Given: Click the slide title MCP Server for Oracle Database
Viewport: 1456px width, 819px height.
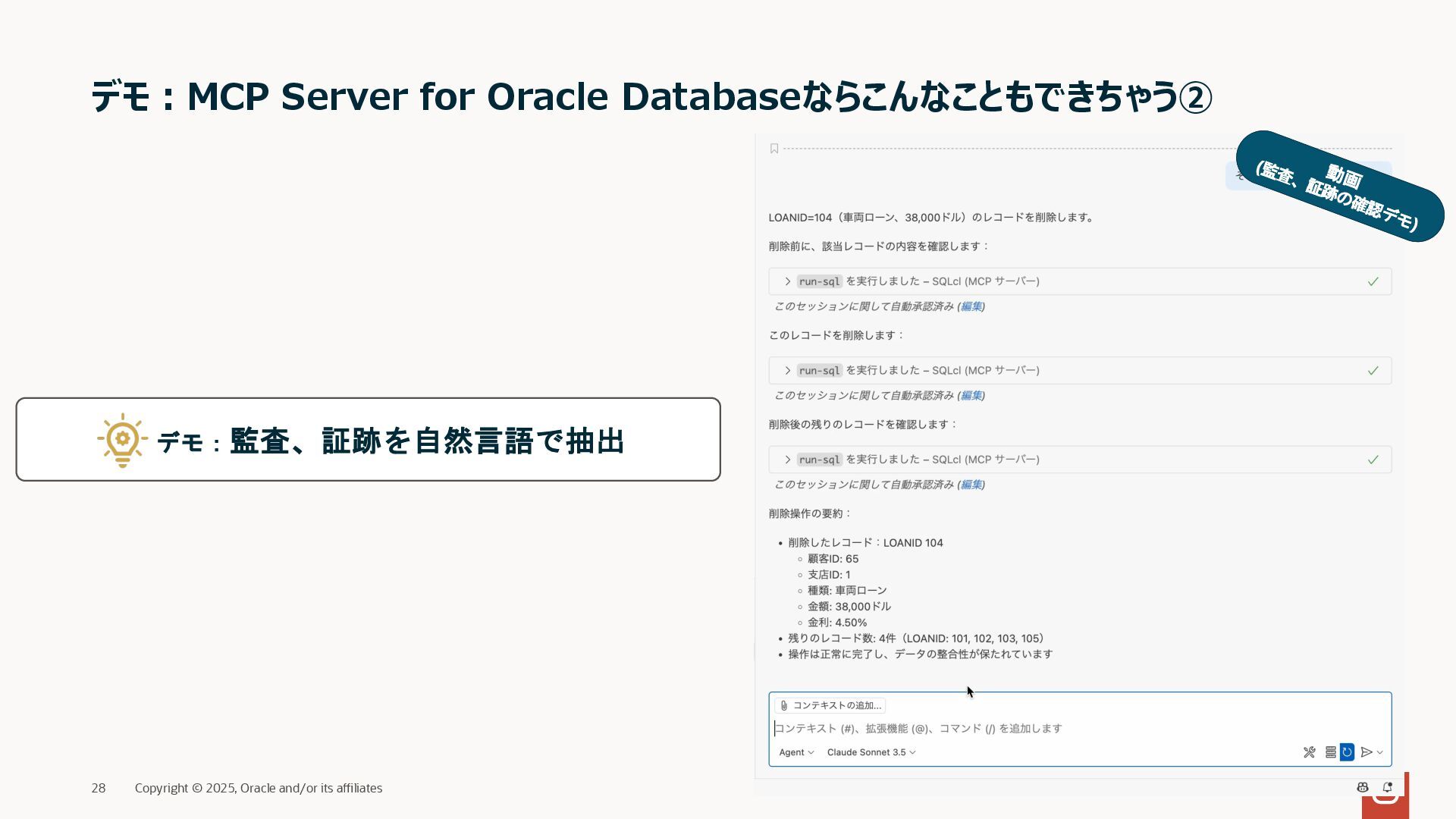Looking at the screenshot, I should click(x=651, y=97).
